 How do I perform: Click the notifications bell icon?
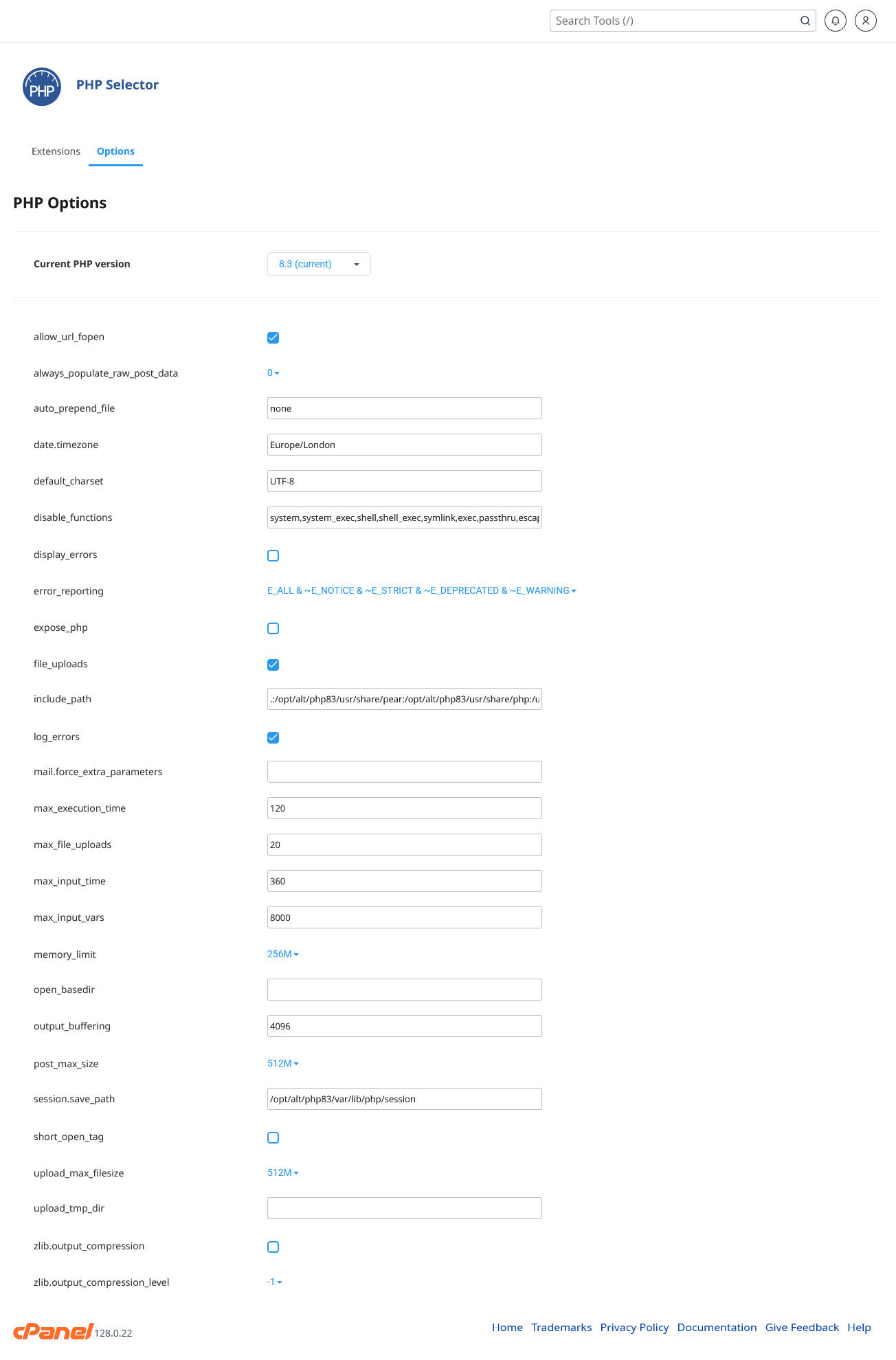pyautogui.click(x=835, y=21)
